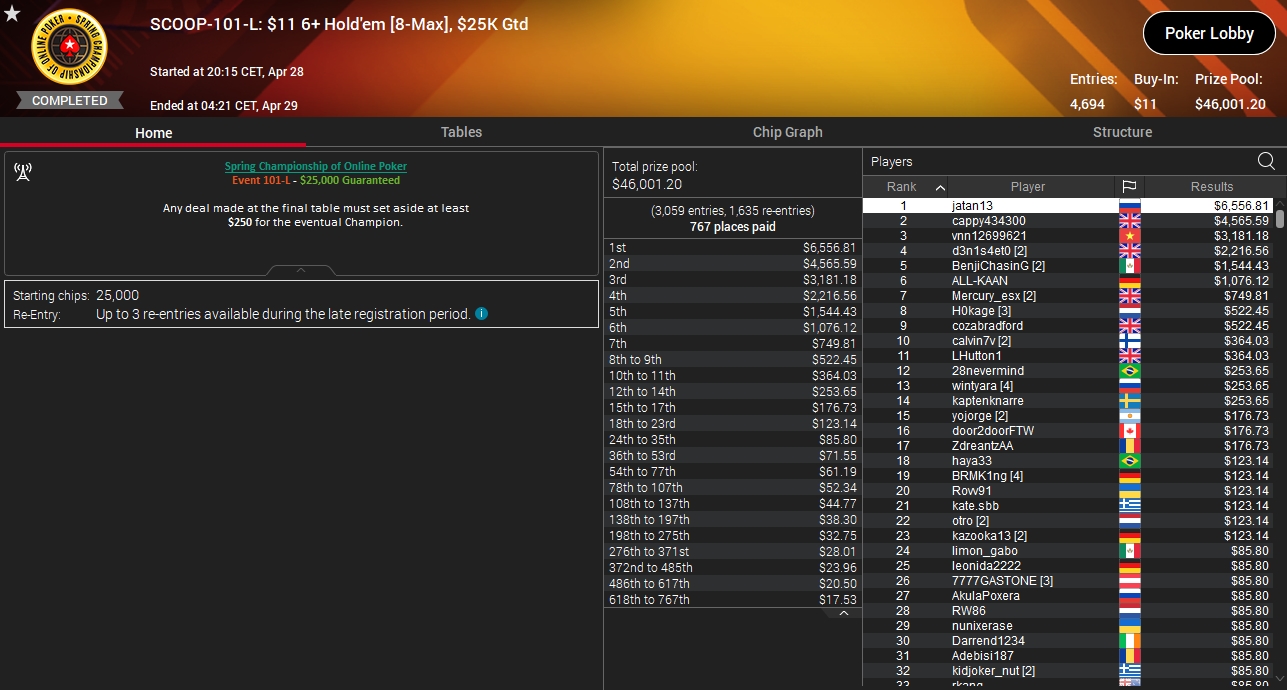This screenshot has height=690, width=1287.
Task: Click the flag beside ALL-KAAN
Action: [1129, 281]
